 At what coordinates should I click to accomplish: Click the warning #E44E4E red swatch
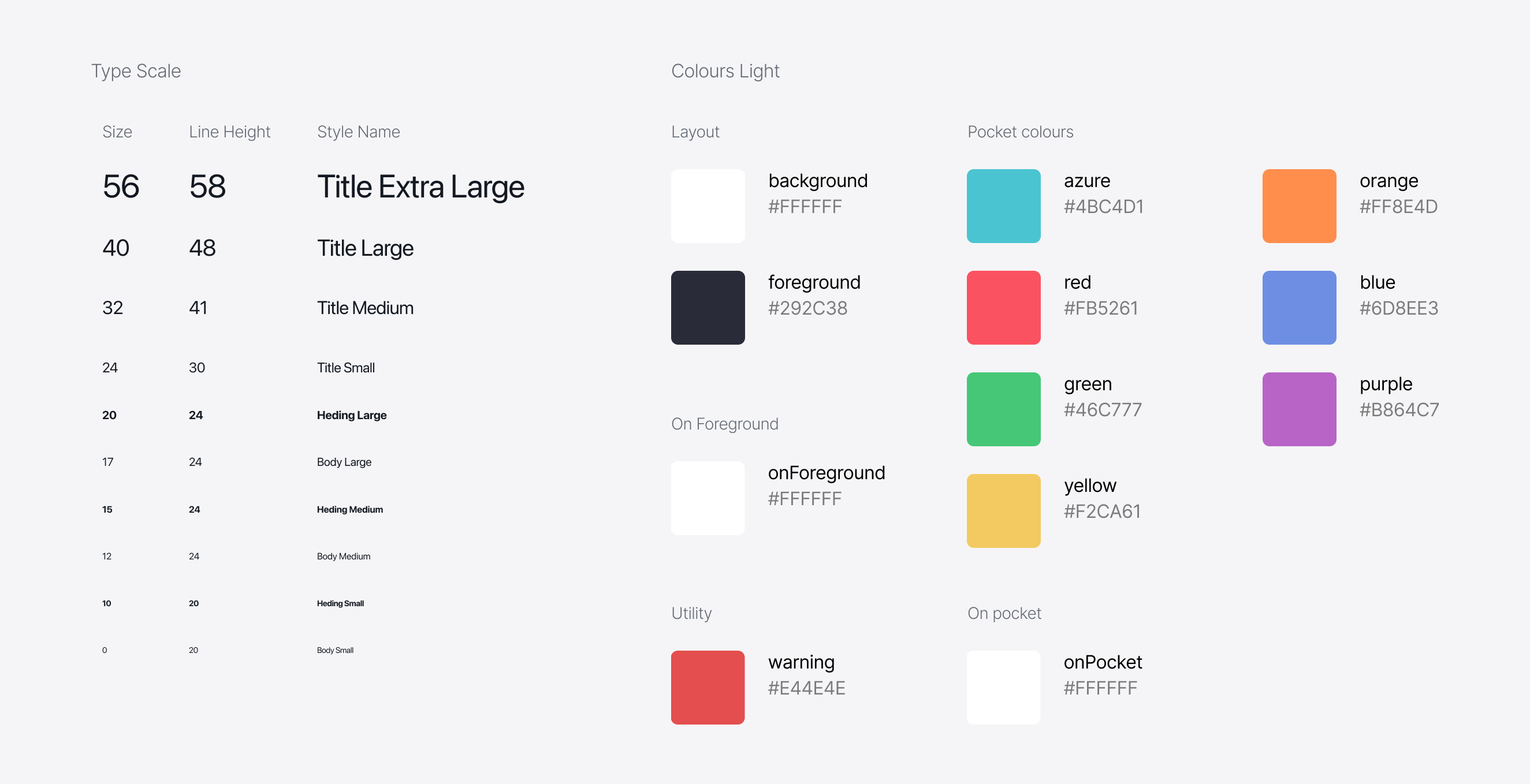708,687
